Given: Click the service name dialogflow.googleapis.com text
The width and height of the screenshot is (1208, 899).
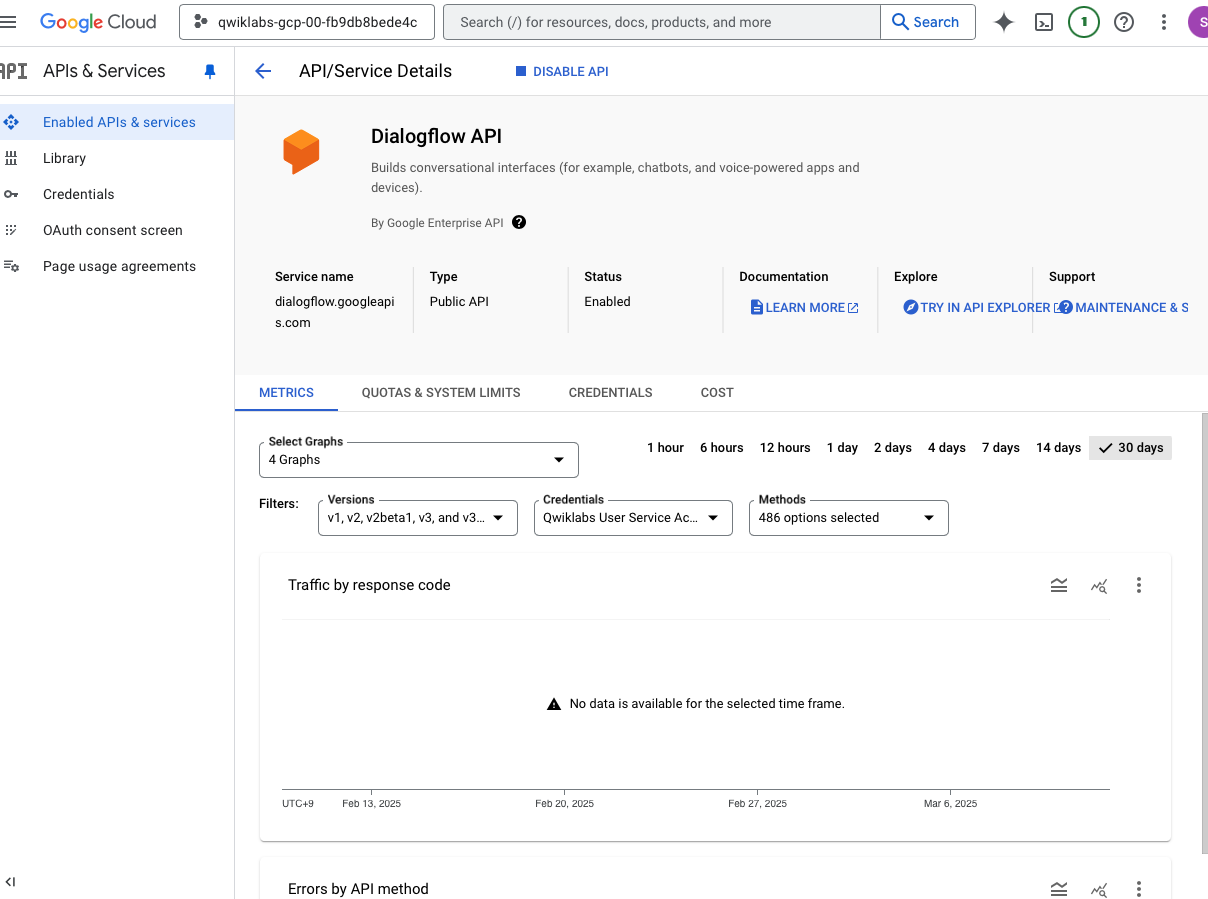Looking at the screenshot, I should (335, 312).
